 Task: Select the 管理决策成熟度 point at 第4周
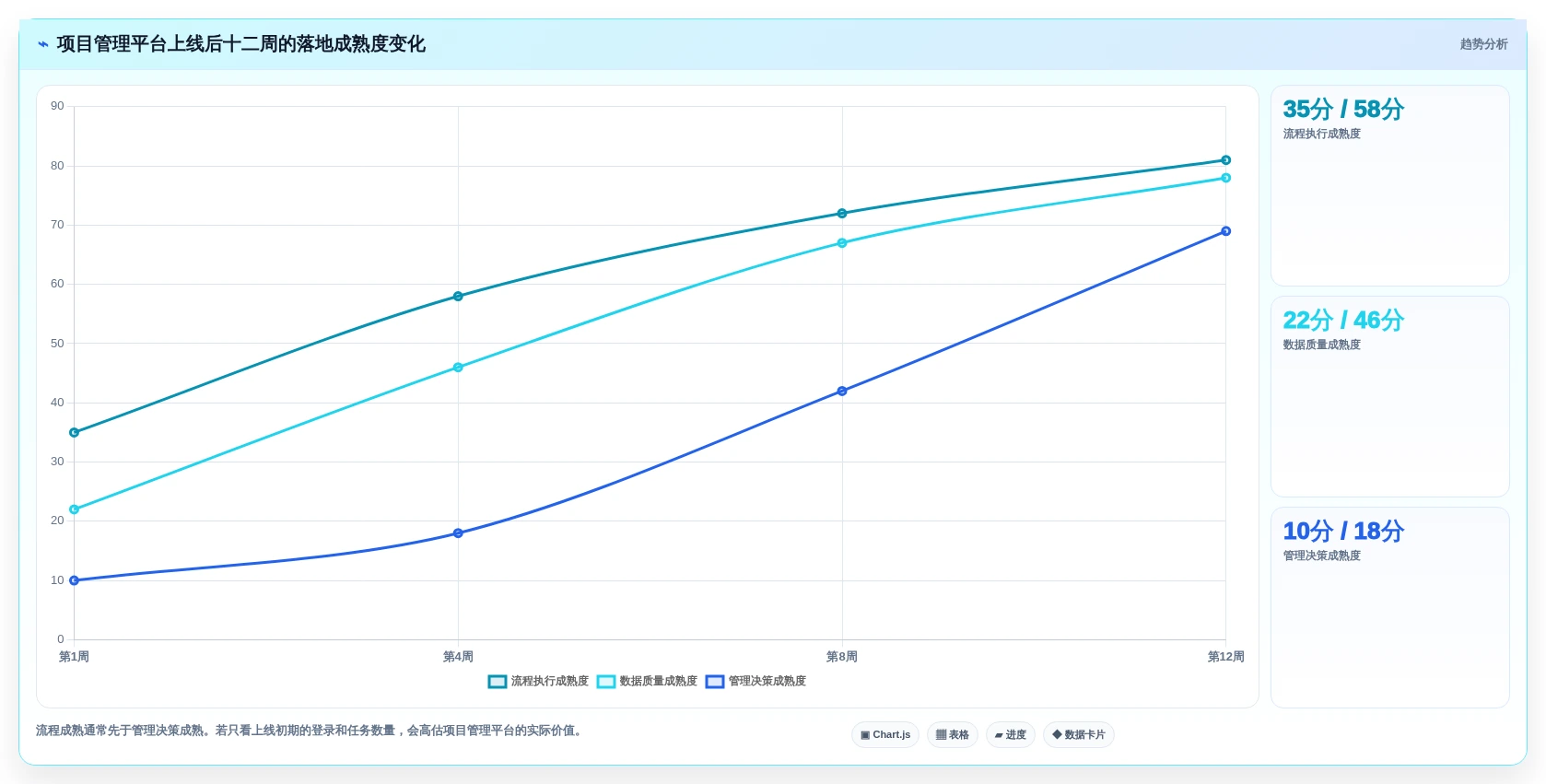click(x=458, y=533)
